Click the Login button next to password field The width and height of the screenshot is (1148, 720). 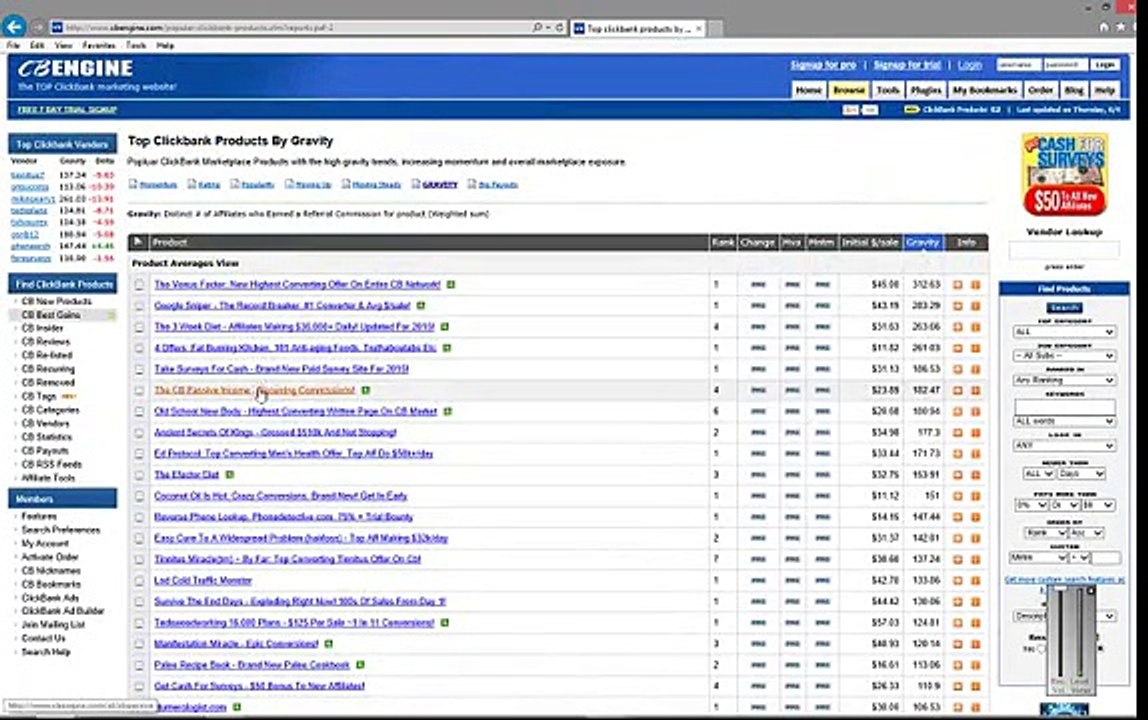pos(1105,65)
